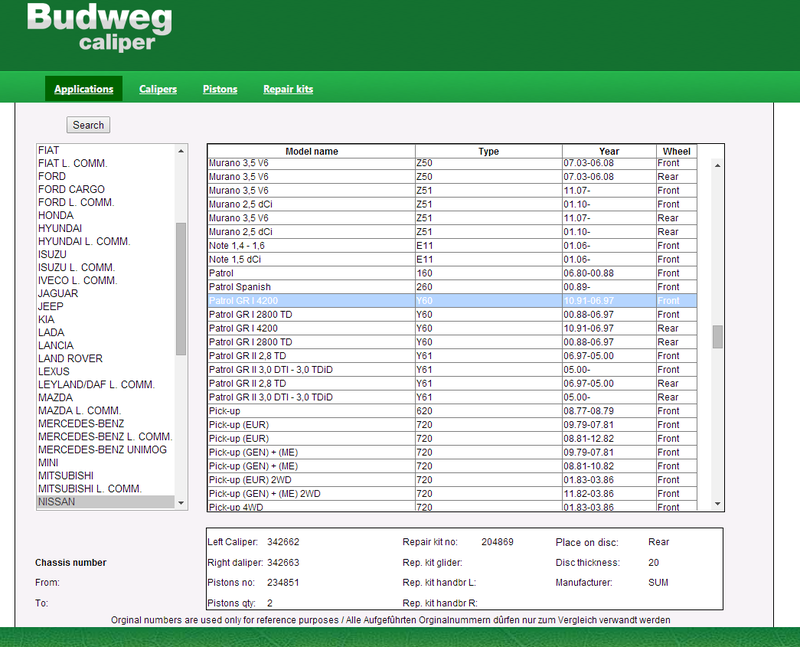Click Right caliper number 342663
The image size is (800, 647).
(283, 562)
